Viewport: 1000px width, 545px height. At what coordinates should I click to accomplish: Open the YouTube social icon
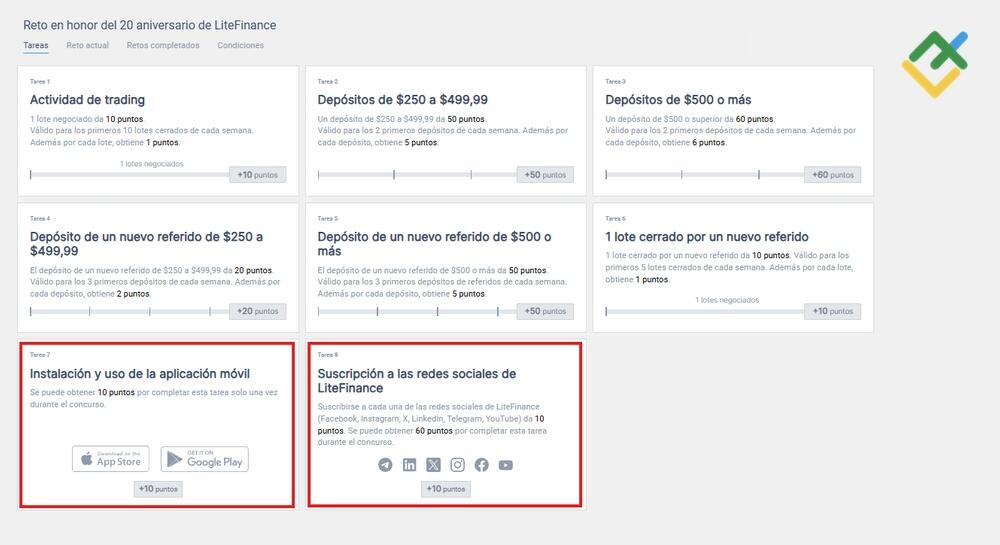click(506, 465)
